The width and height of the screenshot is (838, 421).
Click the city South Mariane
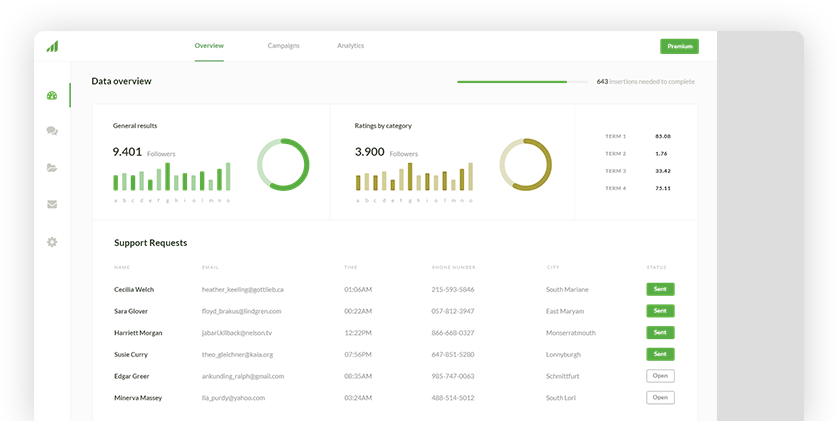[567, 290]
